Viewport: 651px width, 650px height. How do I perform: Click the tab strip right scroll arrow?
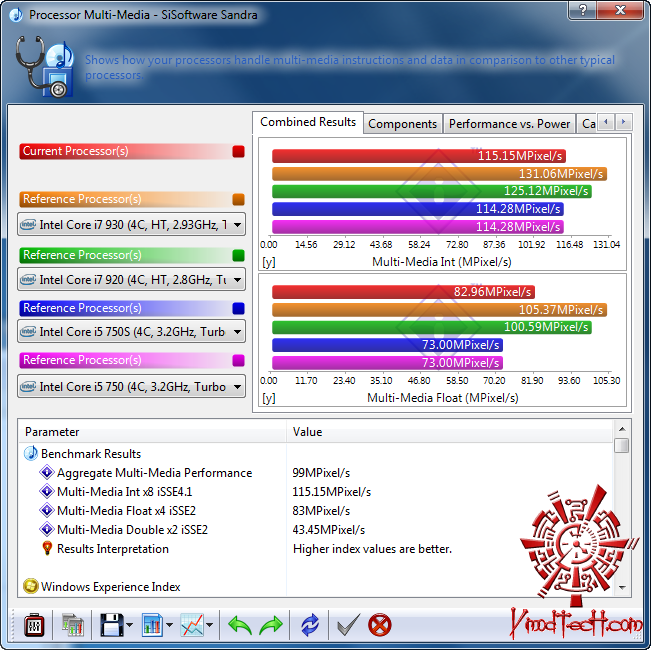[x=623, y=122]
